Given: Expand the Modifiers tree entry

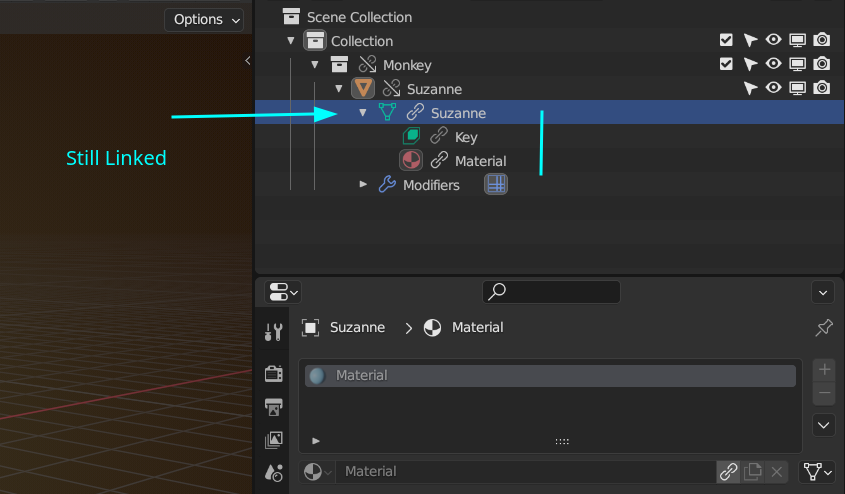Looking at the screenshot, I should coord(364,185).
